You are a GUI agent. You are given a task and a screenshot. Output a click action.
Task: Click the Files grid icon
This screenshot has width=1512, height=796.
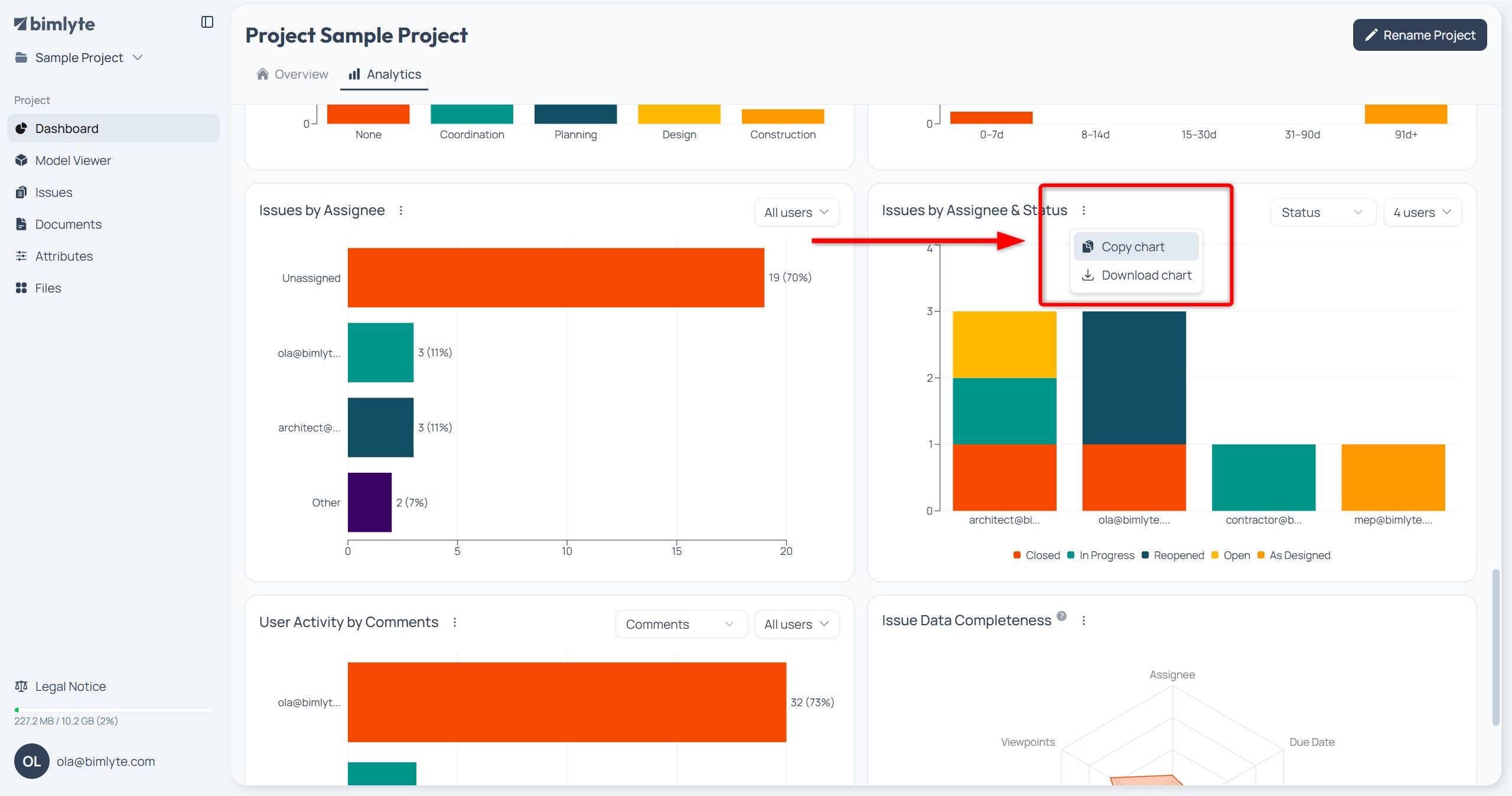click(x=21, y=288)
